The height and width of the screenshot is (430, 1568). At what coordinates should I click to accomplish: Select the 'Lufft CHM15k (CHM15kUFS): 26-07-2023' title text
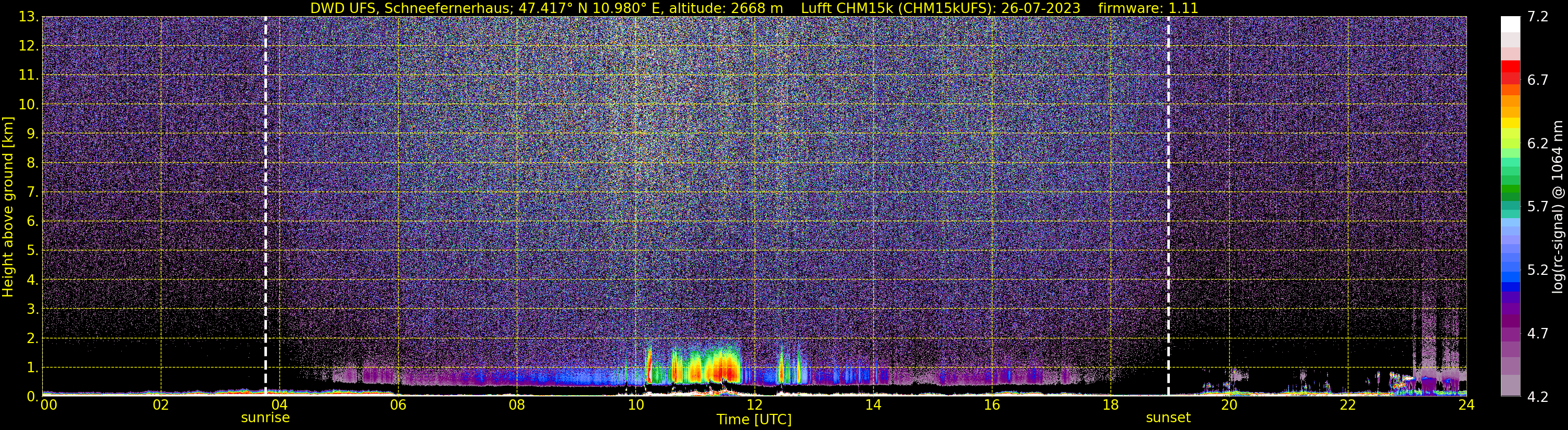click(x=940, y=8)
